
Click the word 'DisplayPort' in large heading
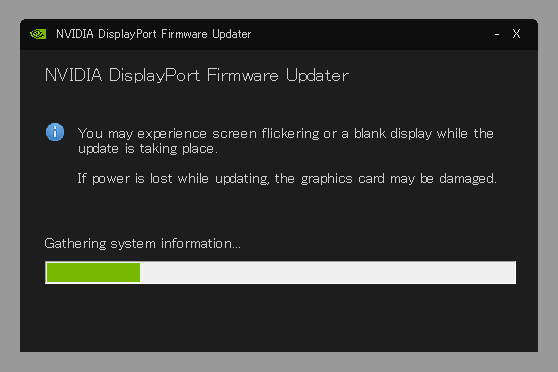coord(154,75)
